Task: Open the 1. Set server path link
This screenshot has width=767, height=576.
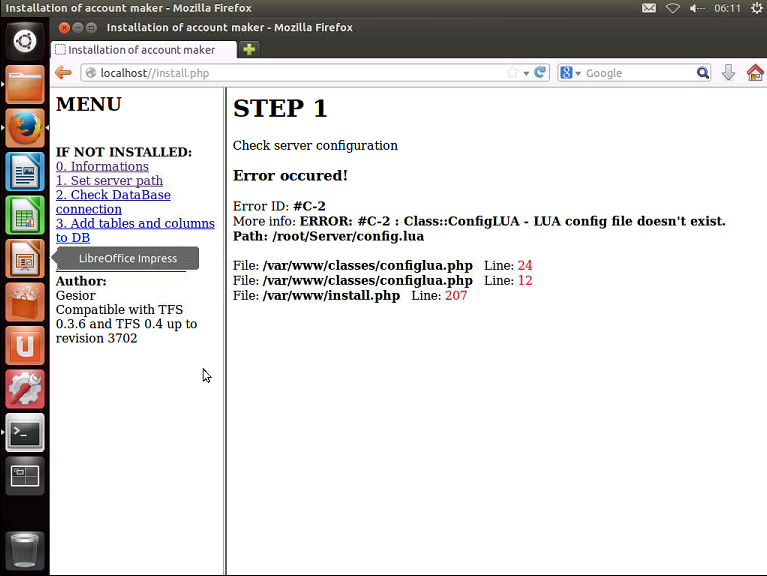Action: click(x=110, y=180)
